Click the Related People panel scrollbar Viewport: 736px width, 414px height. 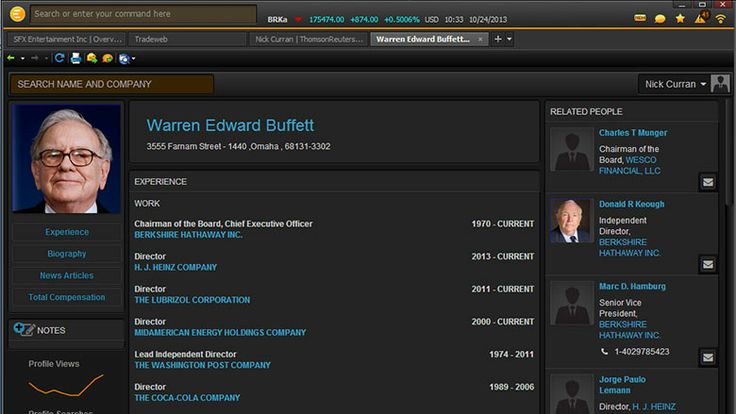click(728, 153)
